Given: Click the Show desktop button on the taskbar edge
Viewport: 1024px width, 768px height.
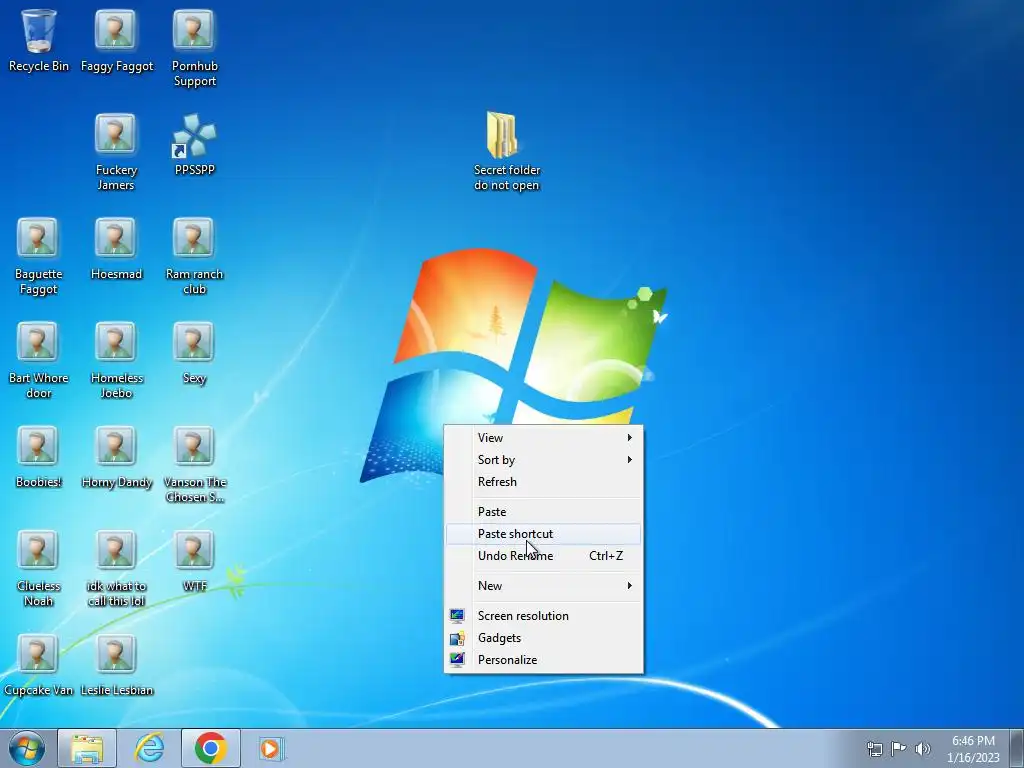Looking at the screenshot, I should 1017,748.
